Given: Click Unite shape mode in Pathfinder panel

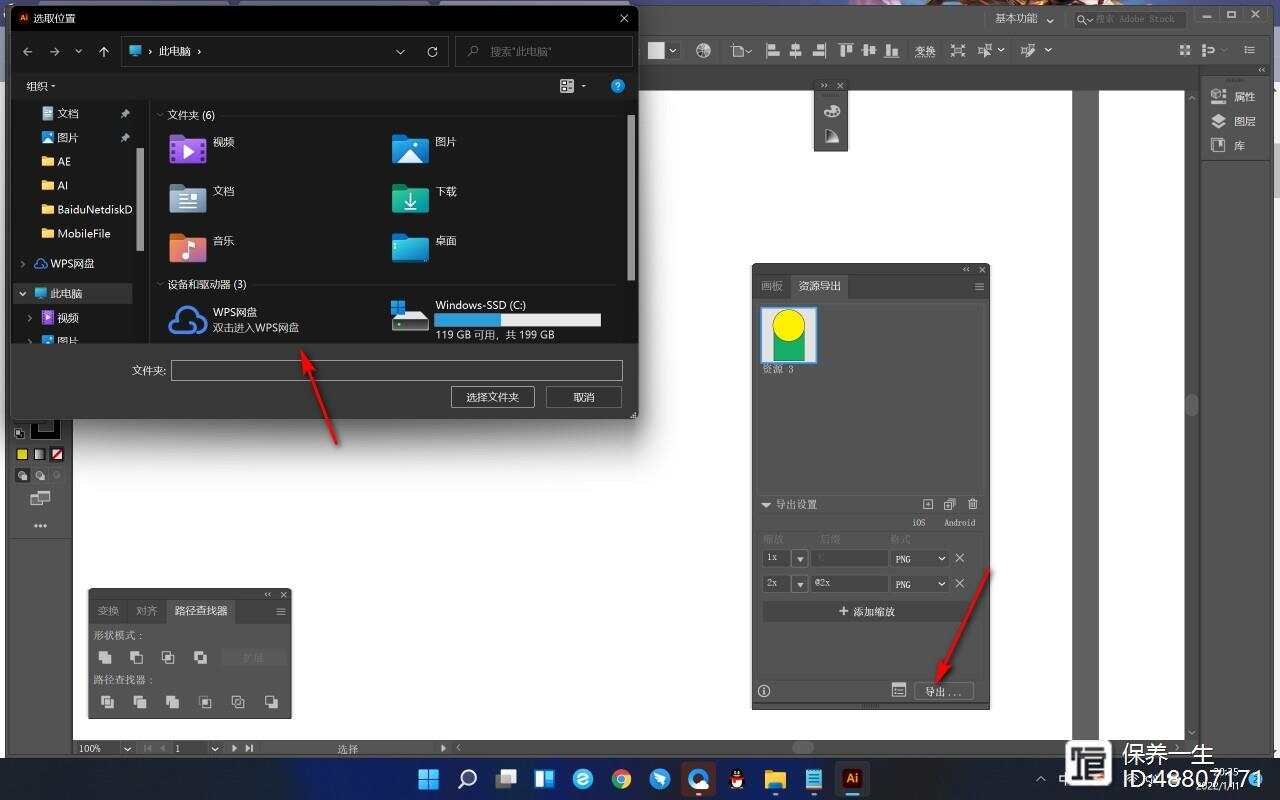Looking at the screenshot, I should click(105, 657).
